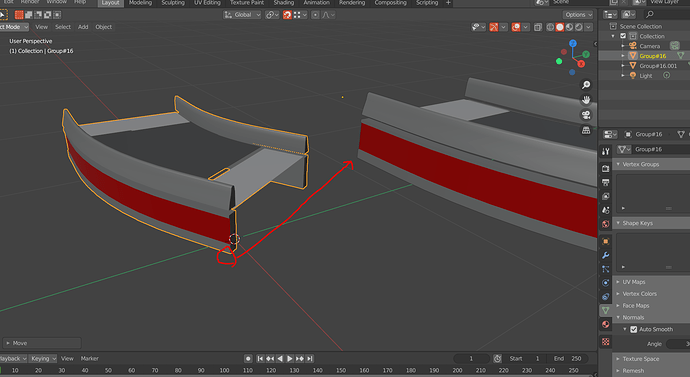Choose the Extend selection mode icon
This screenshot has height=377, width=690.
point(29,15)
